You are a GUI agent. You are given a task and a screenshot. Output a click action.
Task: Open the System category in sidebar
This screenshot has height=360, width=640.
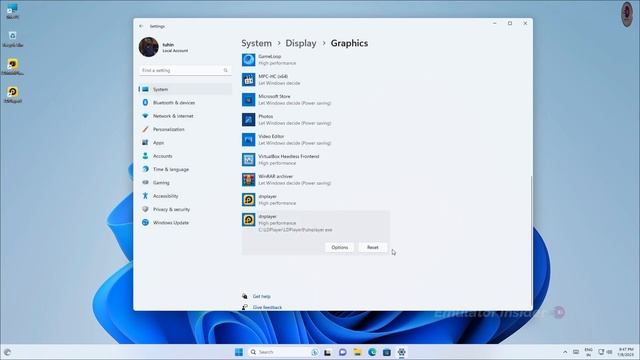185,89
